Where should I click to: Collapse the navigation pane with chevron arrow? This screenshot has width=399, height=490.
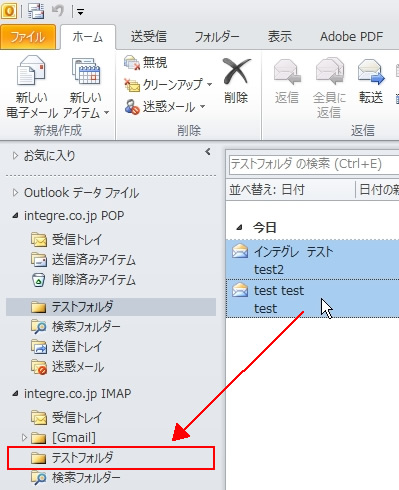(208, 152)
